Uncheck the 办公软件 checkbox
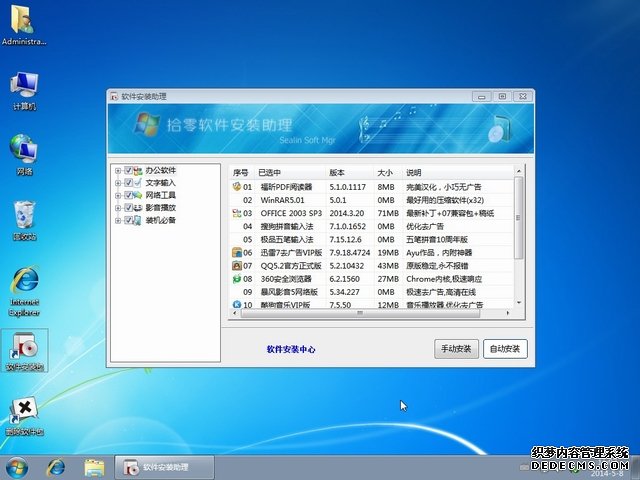This screenshot has height=480, width=640. coord(128,171)
